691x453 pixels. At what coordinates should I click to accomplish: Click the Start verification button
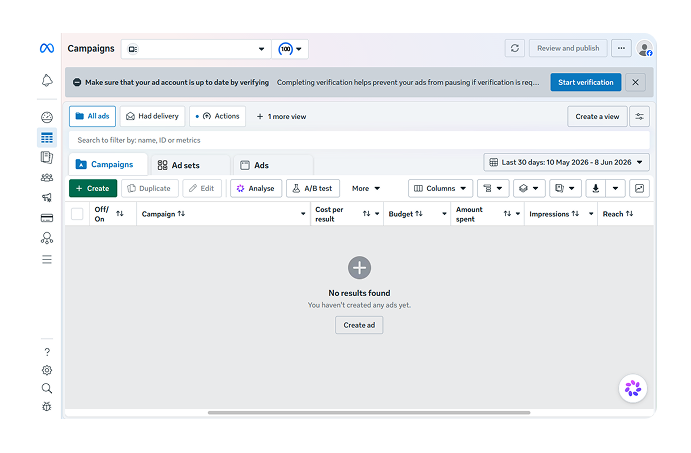coord(585,82)
